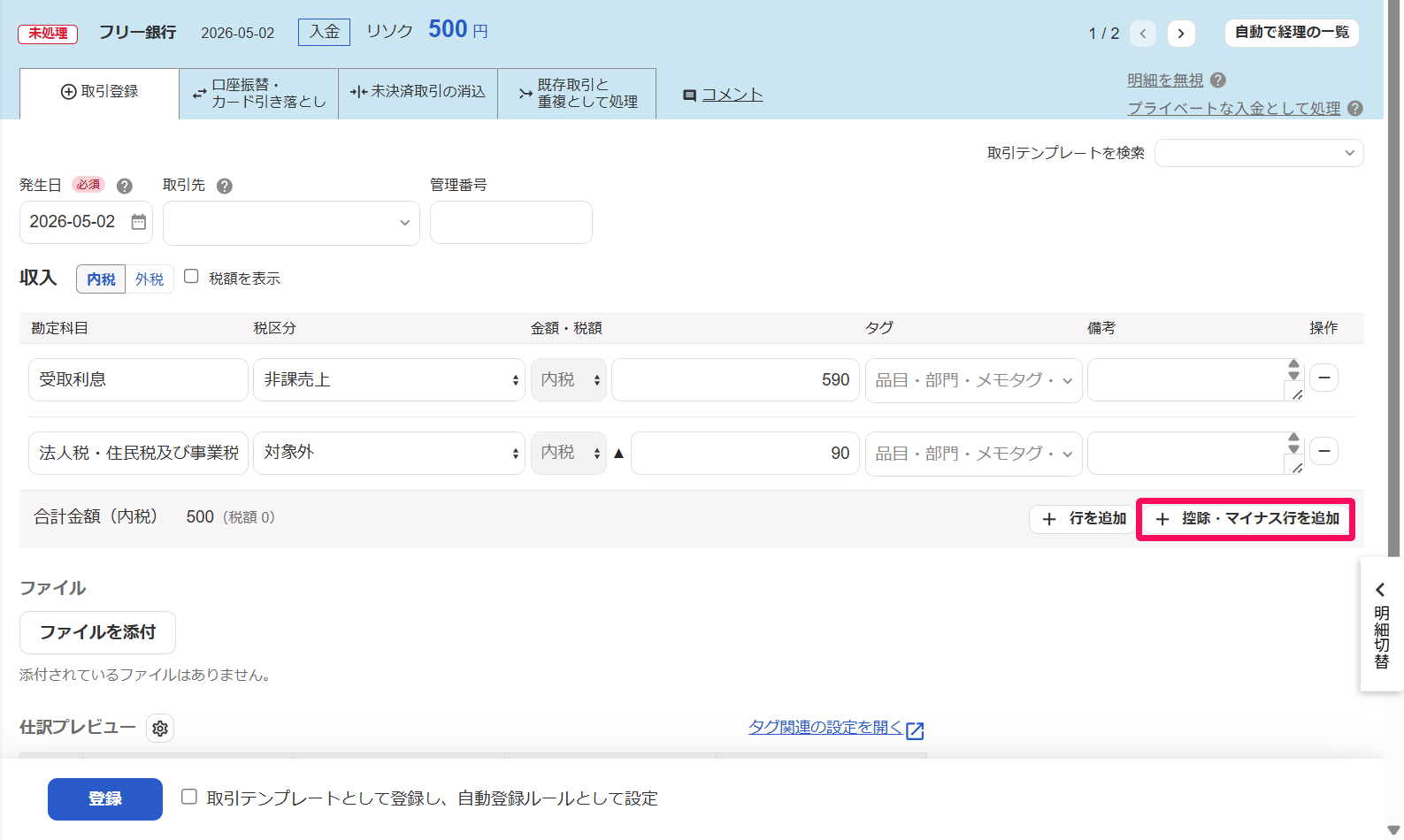Collapse the 明細切替 side panel arrow

pos(1381,590)
